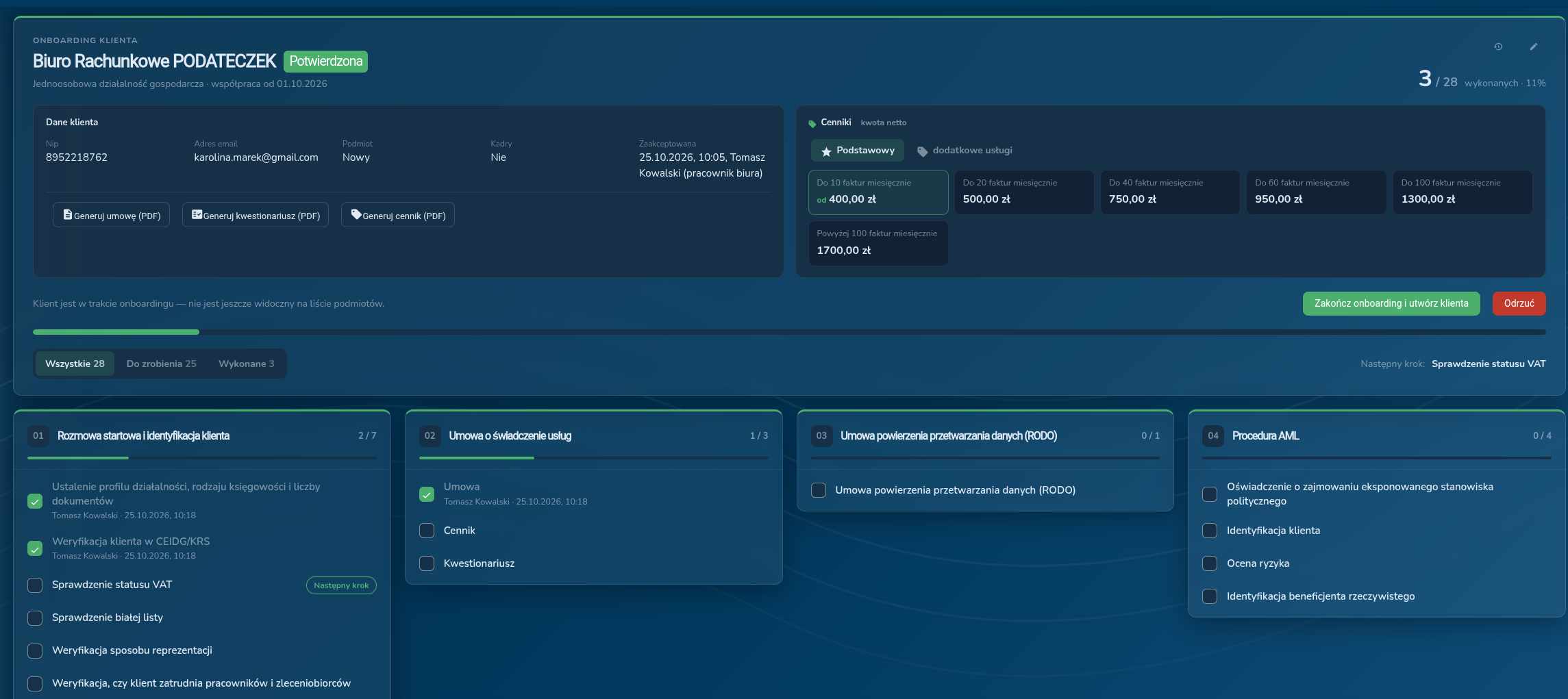Generate the contract PDF (Generuj umowę)
Screen dimensions: 1568x699
(111, 215)
